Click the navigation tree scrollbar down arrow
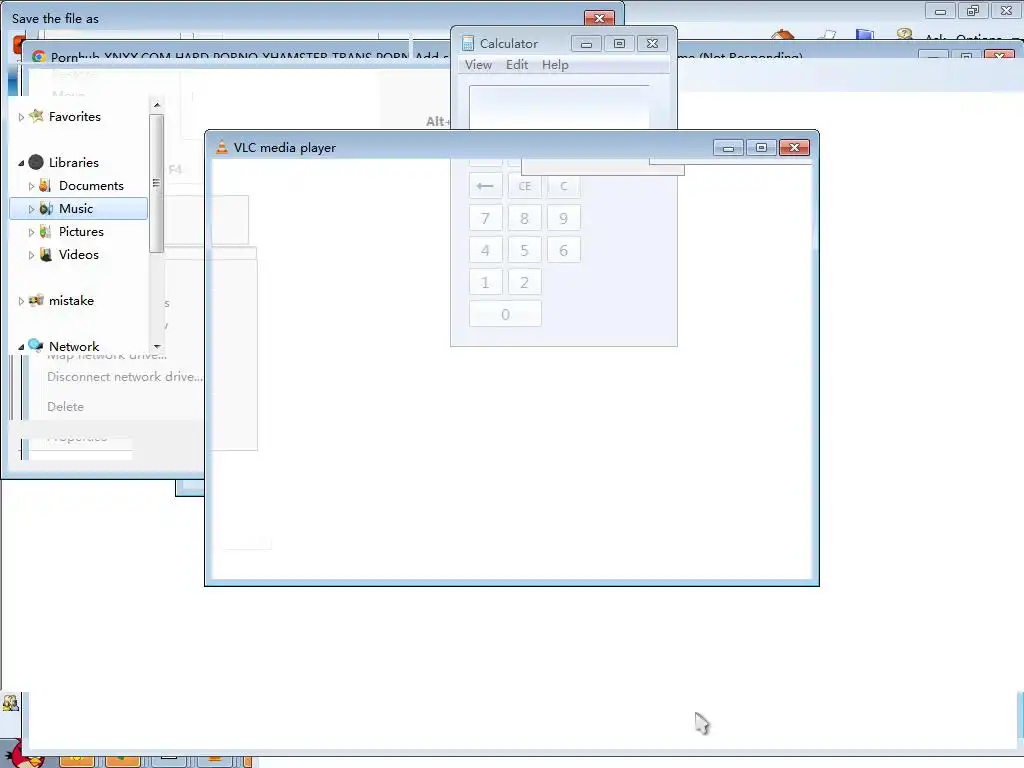 tap(157, 346)
